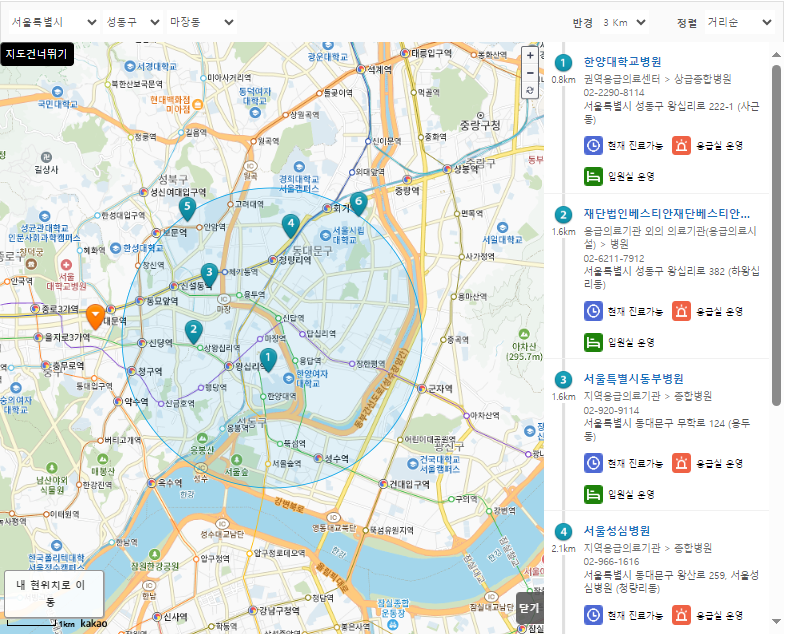Click phone number 02-6211-7912
This screenshot has width=787, height=640.
coord(614,259)
